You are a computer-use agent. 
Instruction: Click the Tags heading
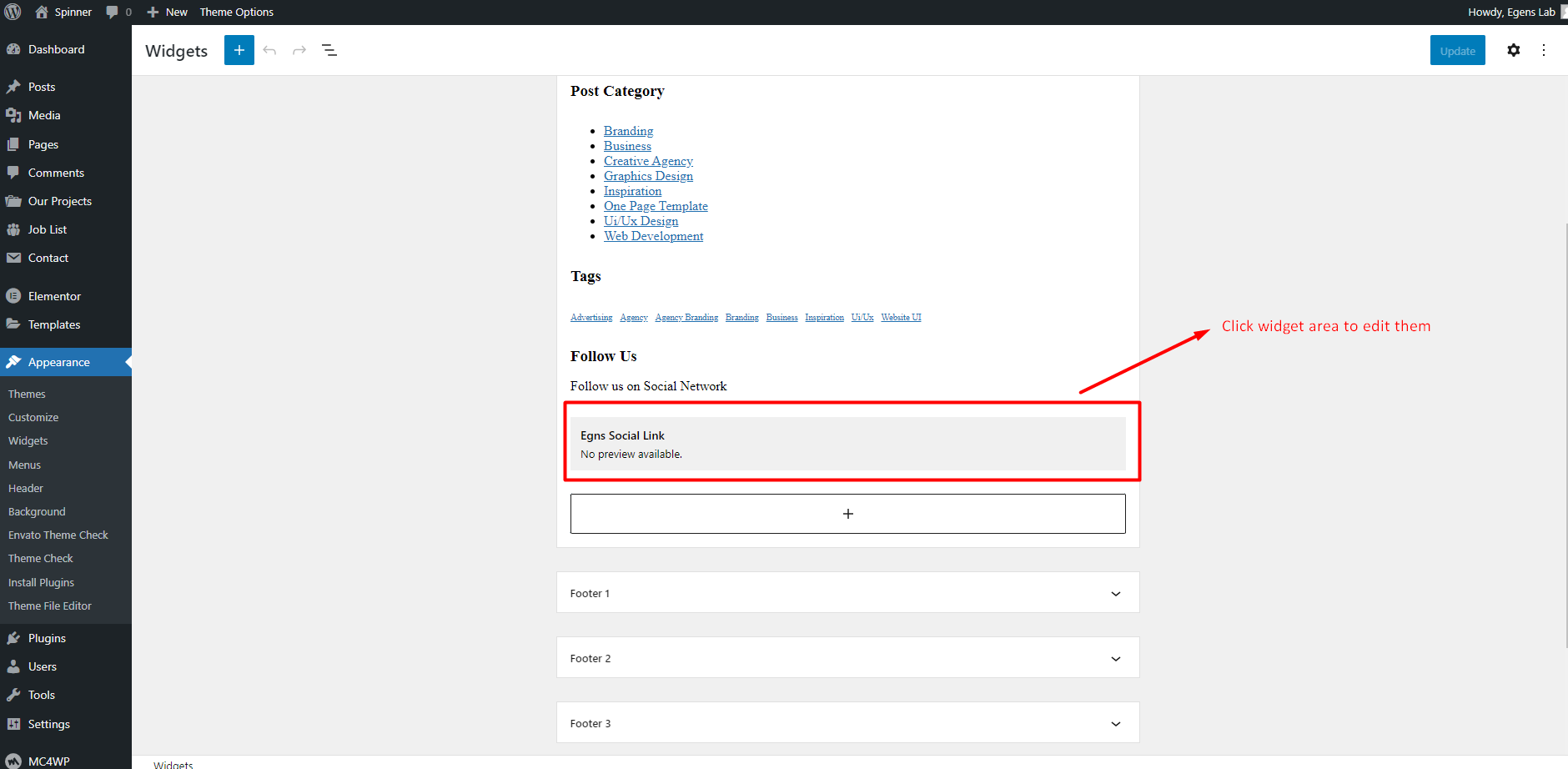point(585,276)
